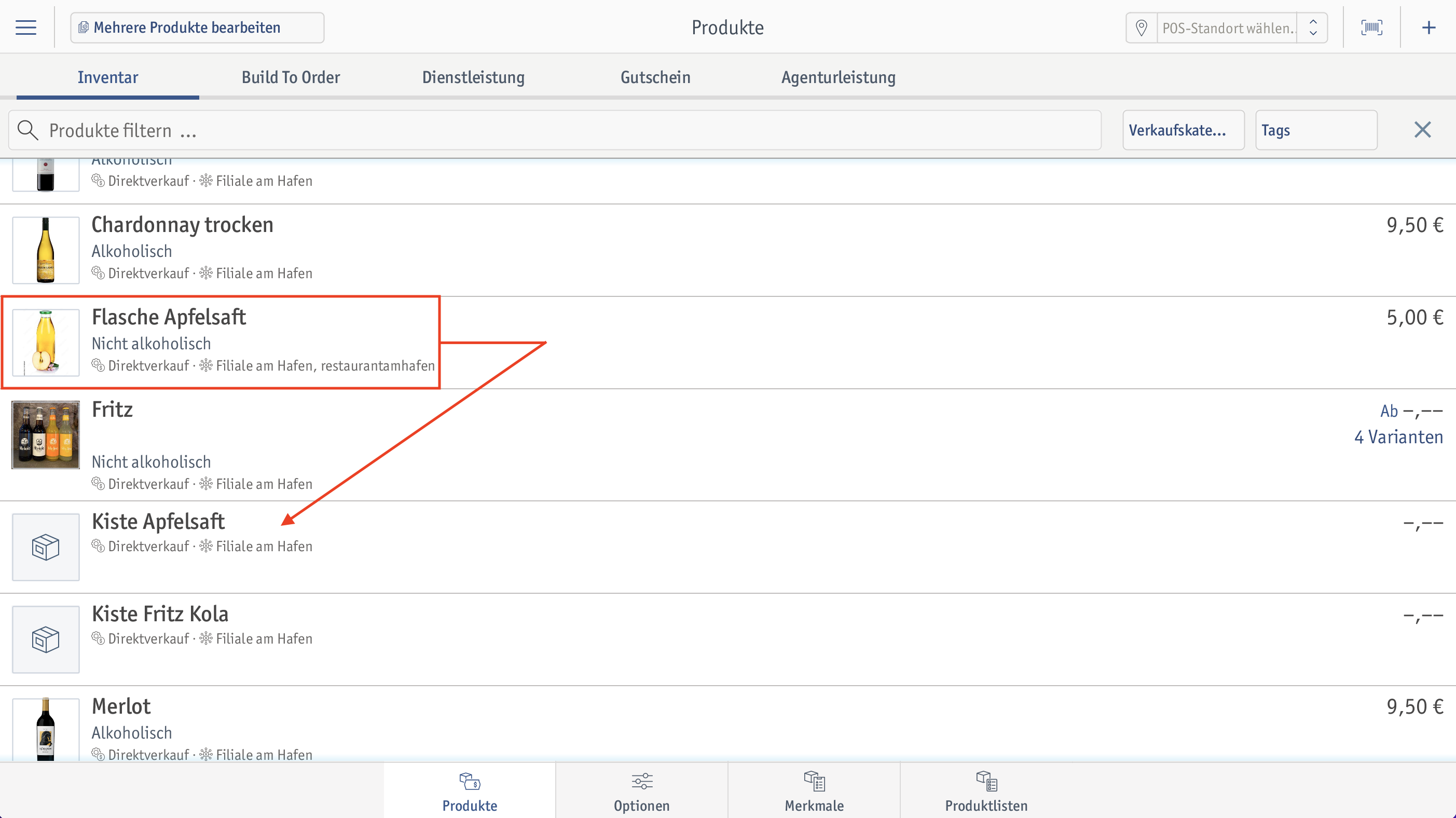Open the Verkaufskategorie filter dropdown

pos(1183,130)
